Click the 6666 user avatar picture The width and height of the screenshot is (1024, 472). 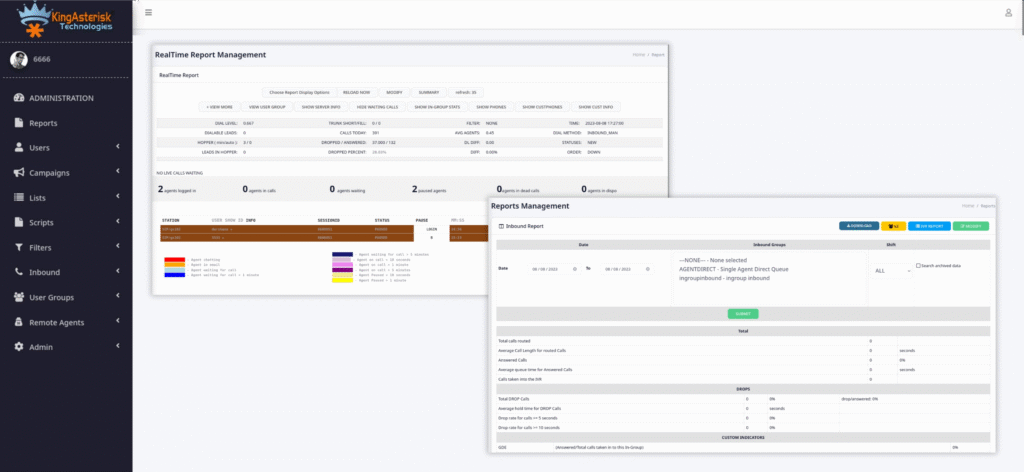point(18,59)
